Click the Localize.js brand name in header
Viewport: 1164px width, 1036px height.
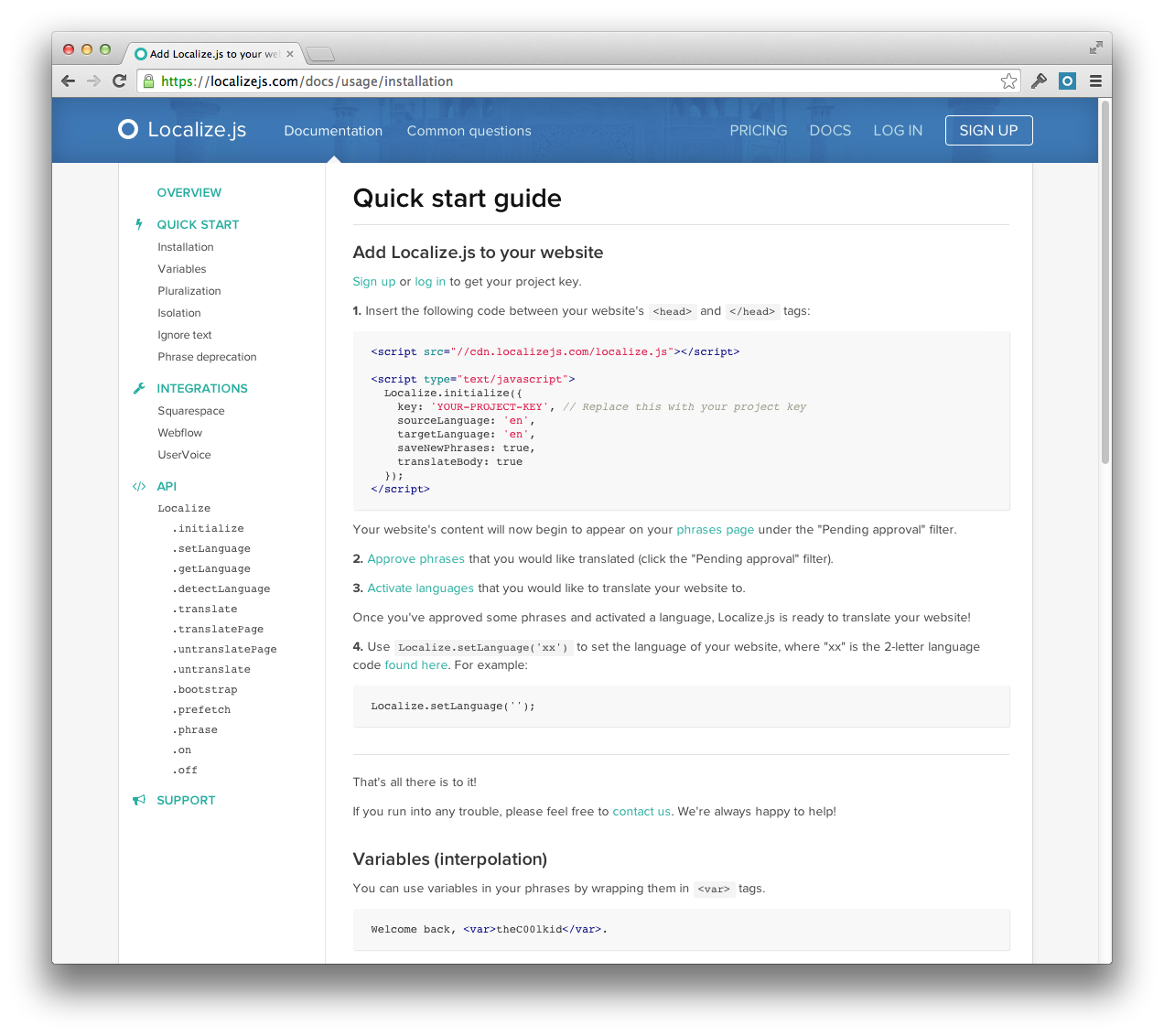197,130
